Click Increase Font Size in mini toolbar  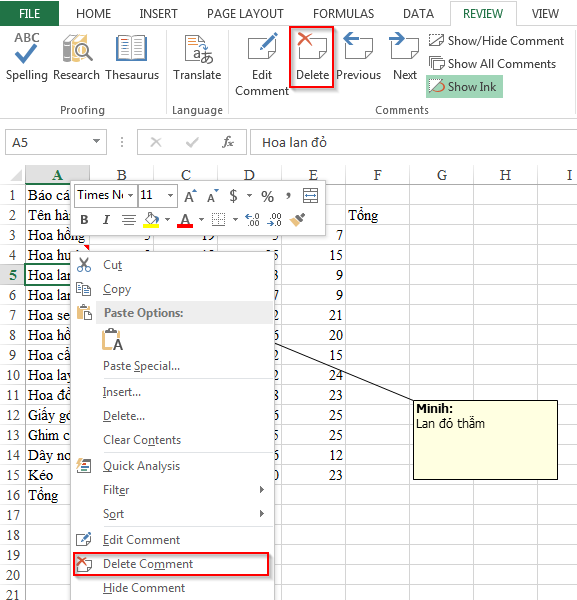(190, 196)
